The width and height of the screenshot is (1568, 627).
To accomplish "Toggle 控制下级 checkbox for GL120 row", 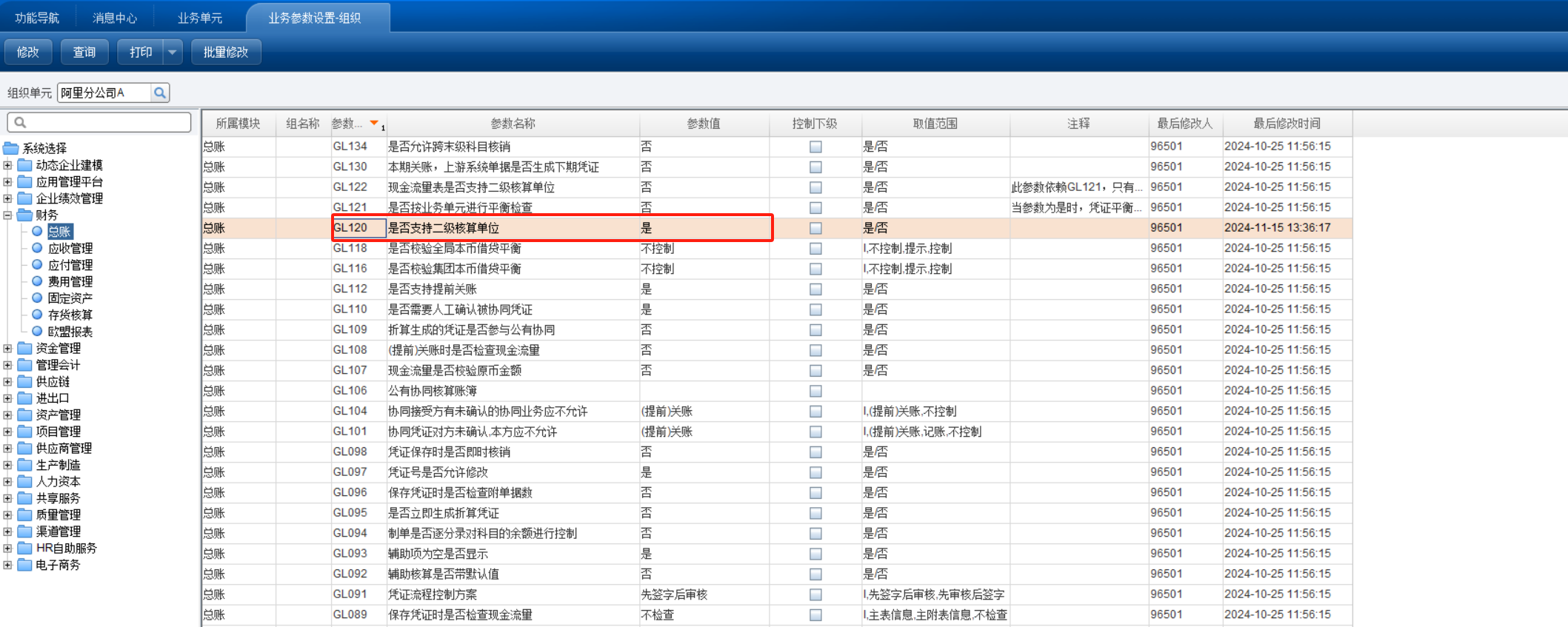I will 815,228.
